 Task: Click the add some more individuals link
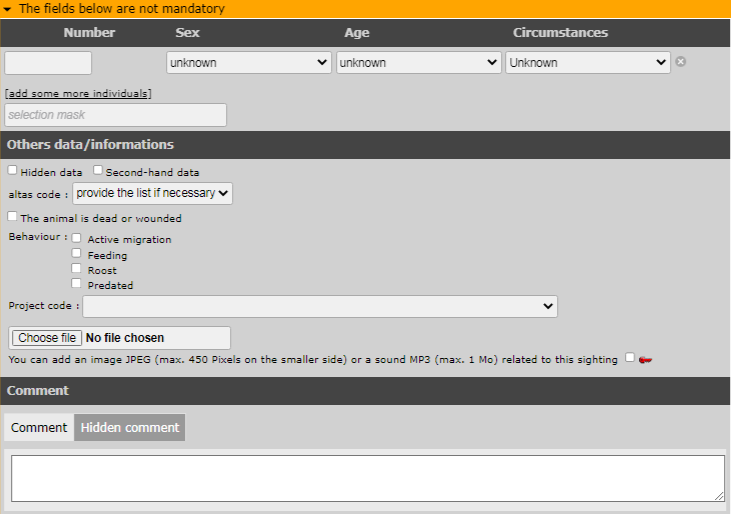pyautogui.click(x=78, y=93)
